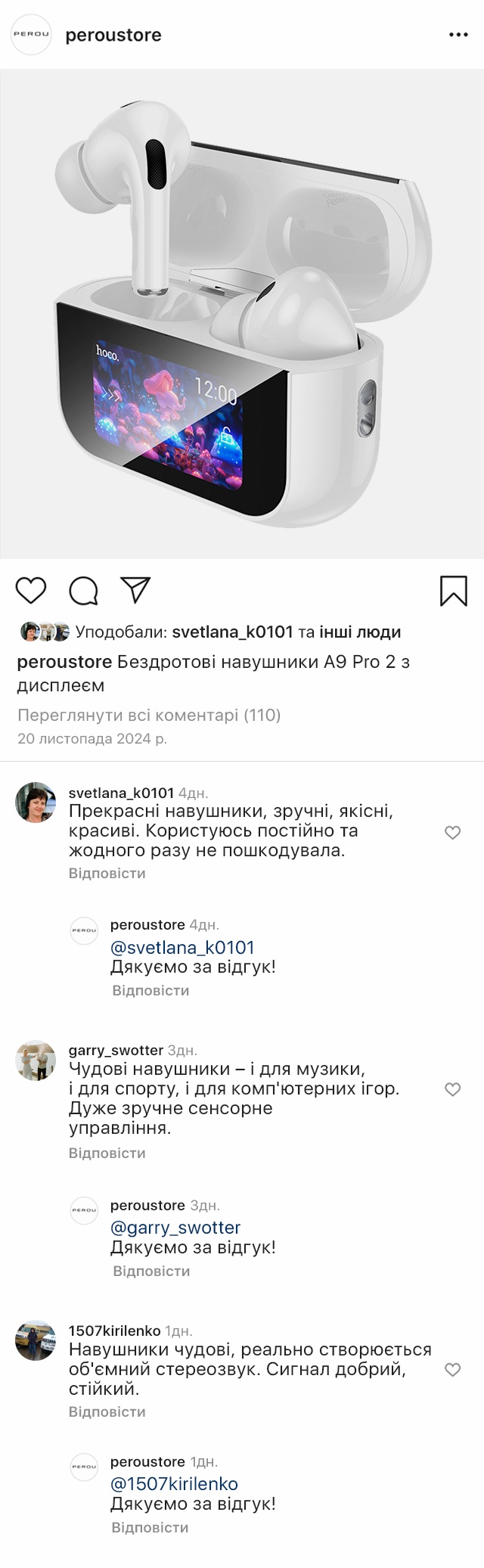Reply to garry_swotter's comment
484x1568 pixels.
[107, 1153]
